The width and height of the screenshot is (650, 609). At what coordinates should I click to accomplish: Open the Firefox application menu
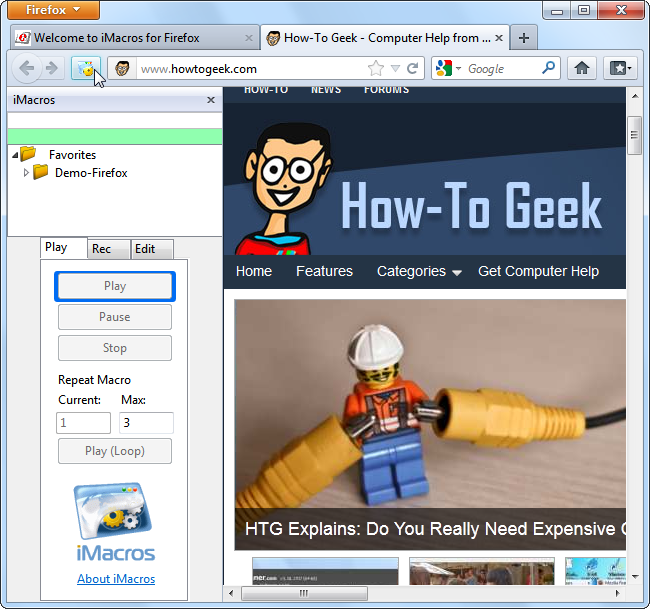pyautogui.click(x=53, y=10)
